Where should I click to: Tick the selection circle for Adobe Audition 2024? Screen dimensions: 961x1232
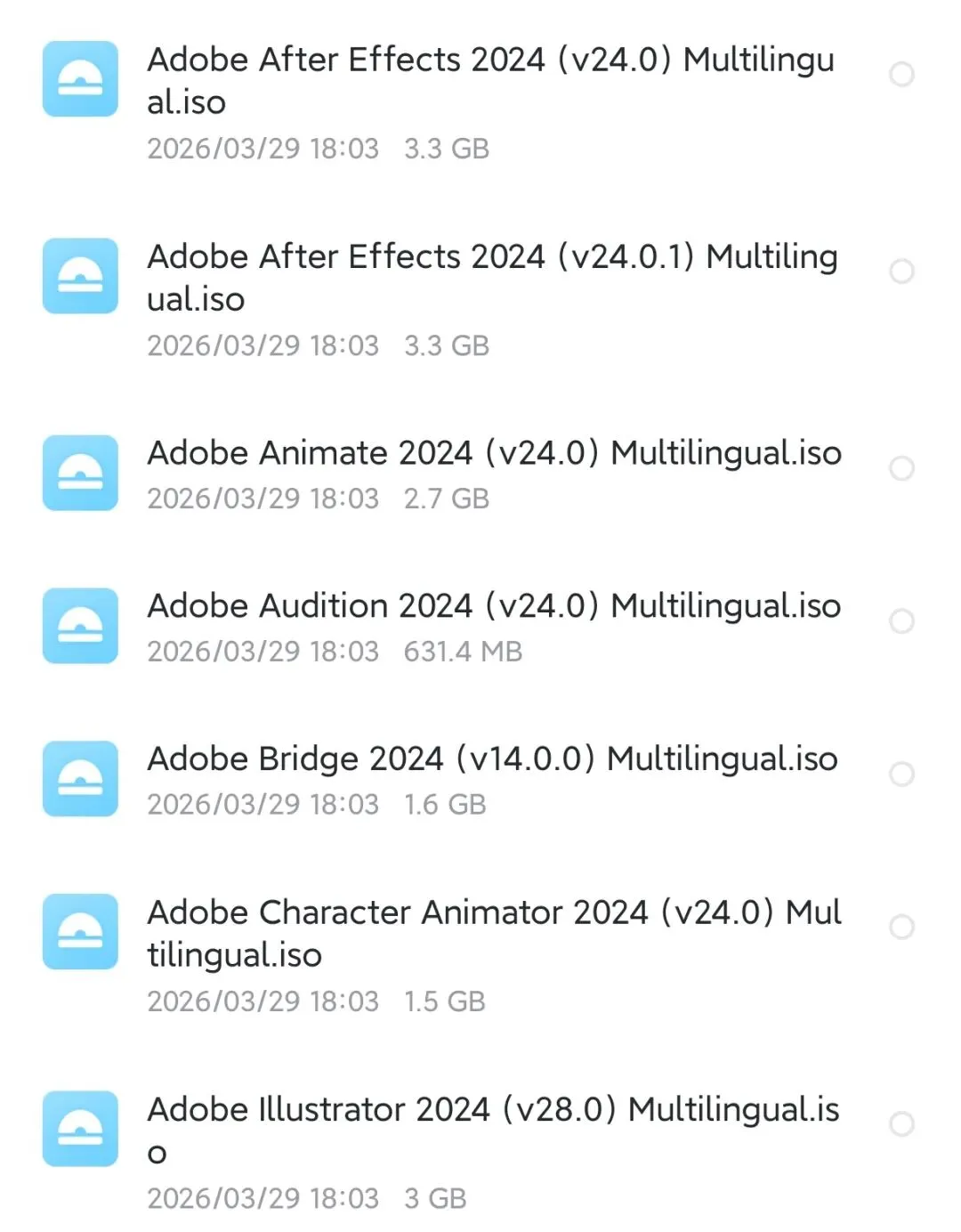coord(901,620)
